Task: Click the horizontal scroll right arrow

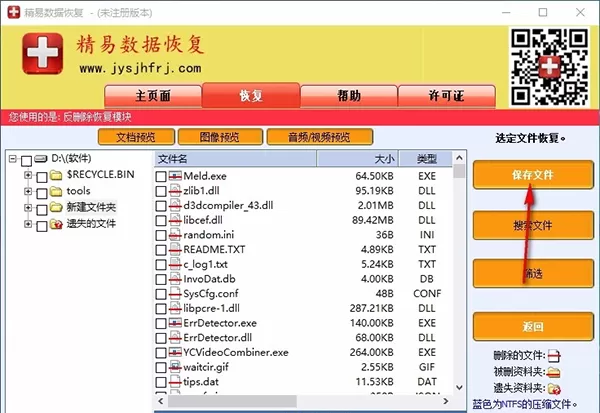Action: [445, 401]
